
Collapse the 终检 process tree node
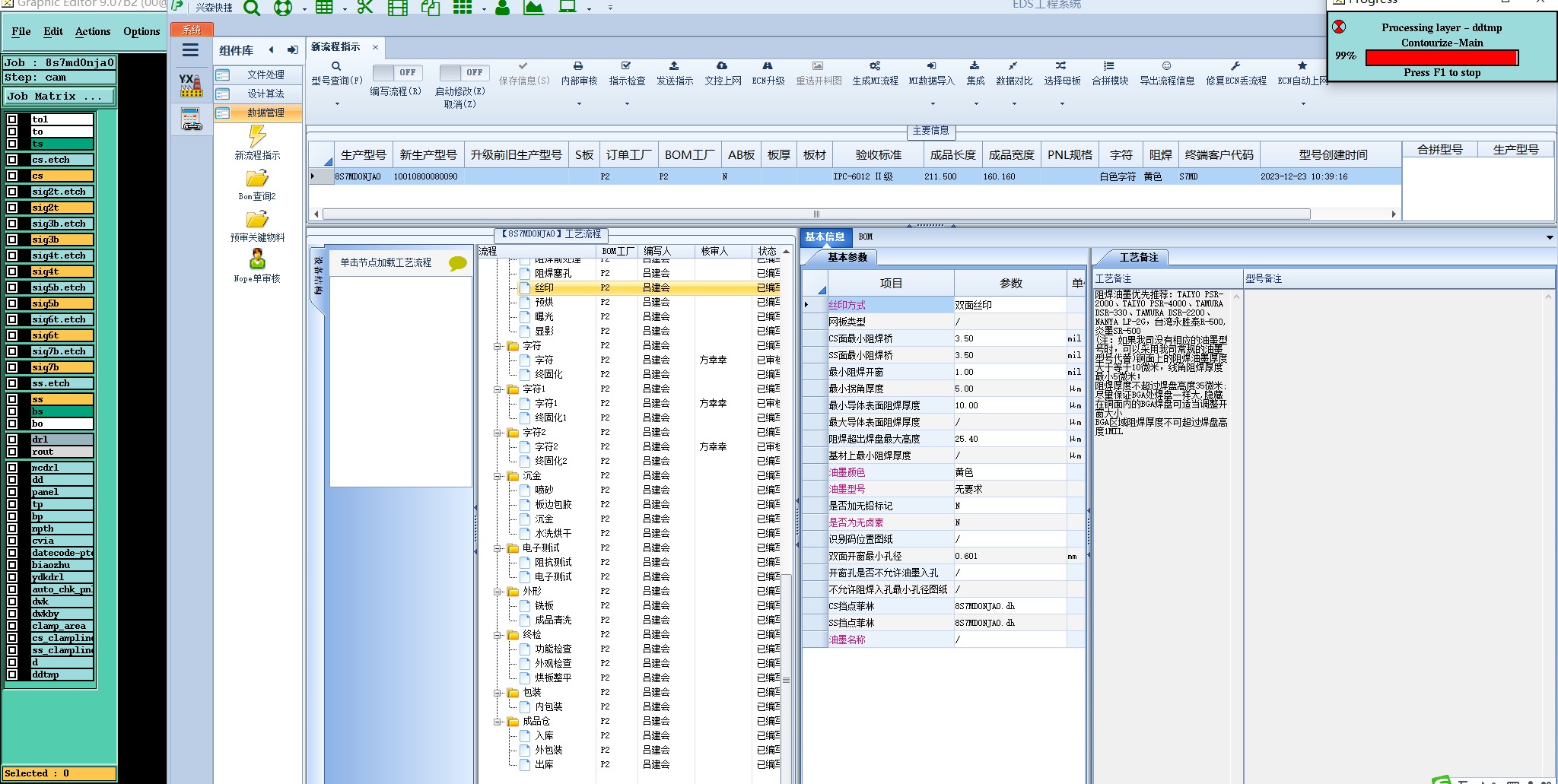coord(498,635)
